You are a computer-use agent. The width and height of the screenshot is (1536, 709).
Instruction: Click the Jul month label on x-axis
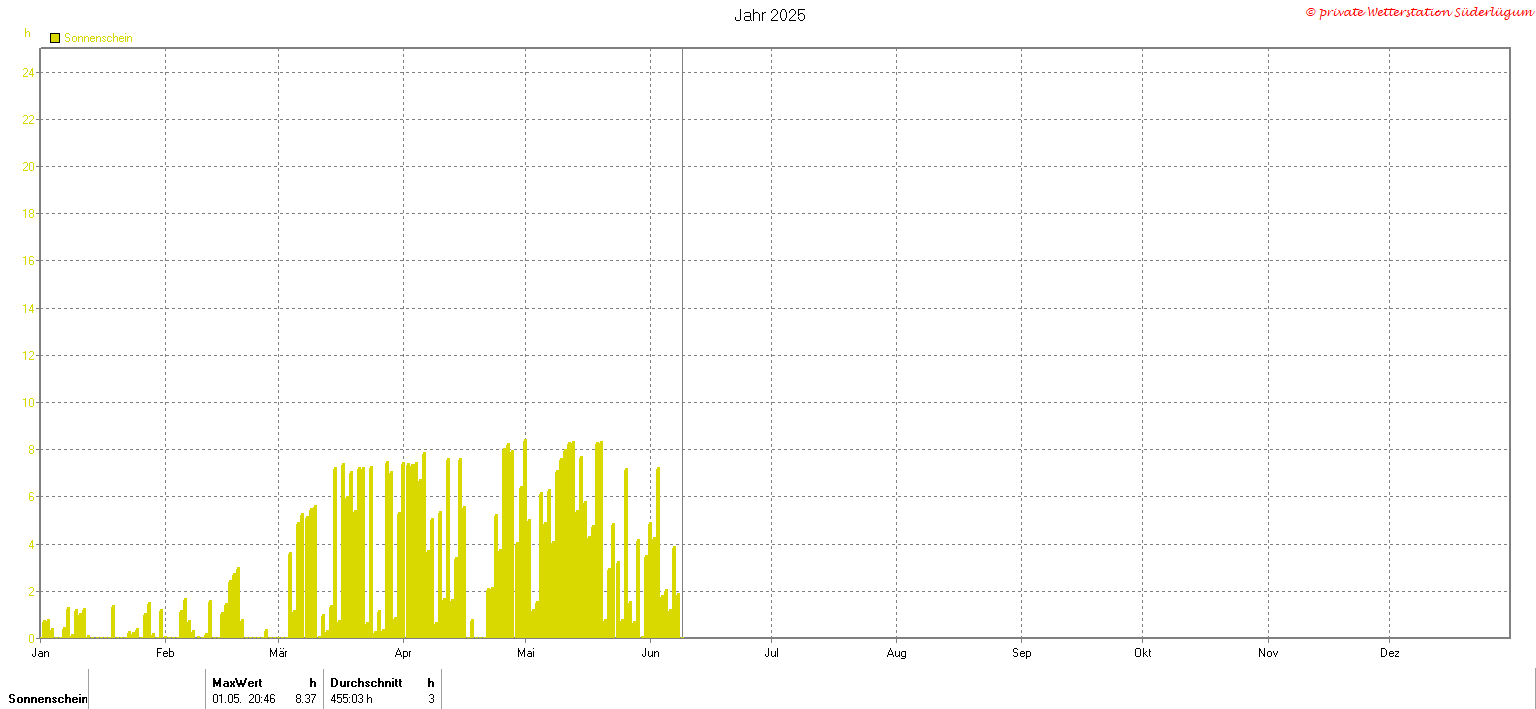(771, 654)
